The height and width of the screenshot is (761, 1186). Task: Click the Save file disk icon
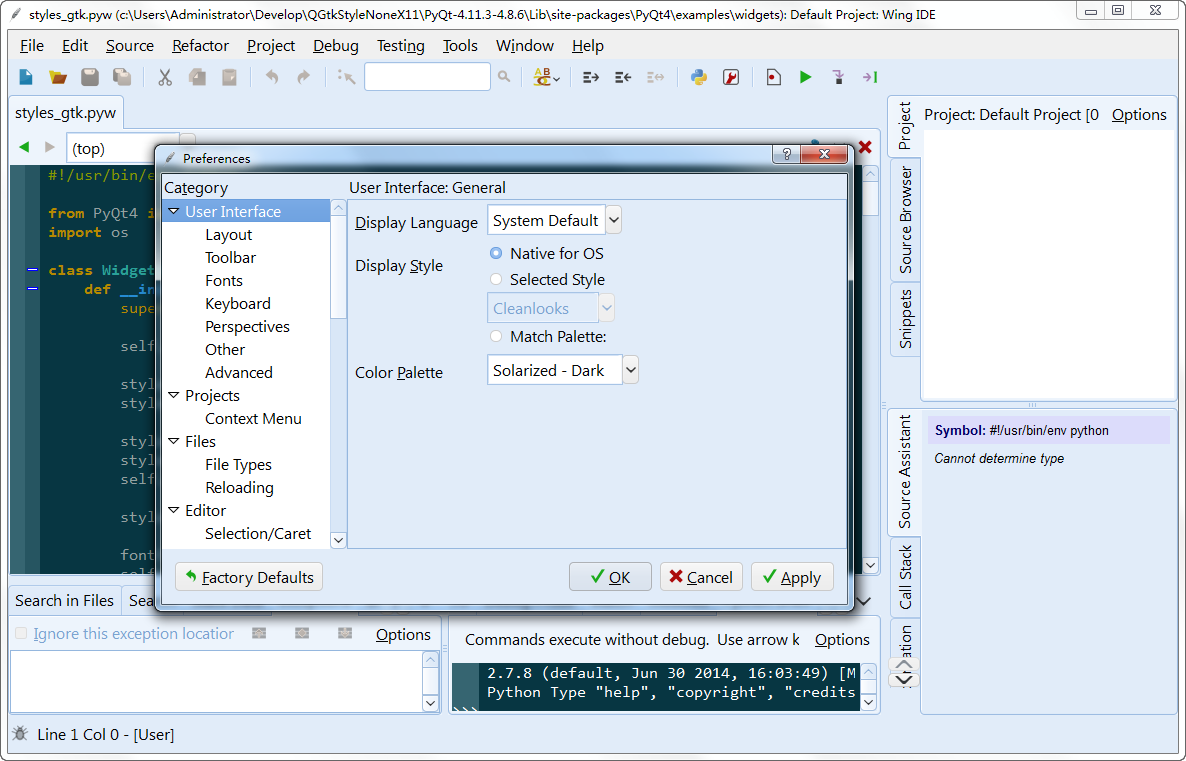click(x=90, y=77)
